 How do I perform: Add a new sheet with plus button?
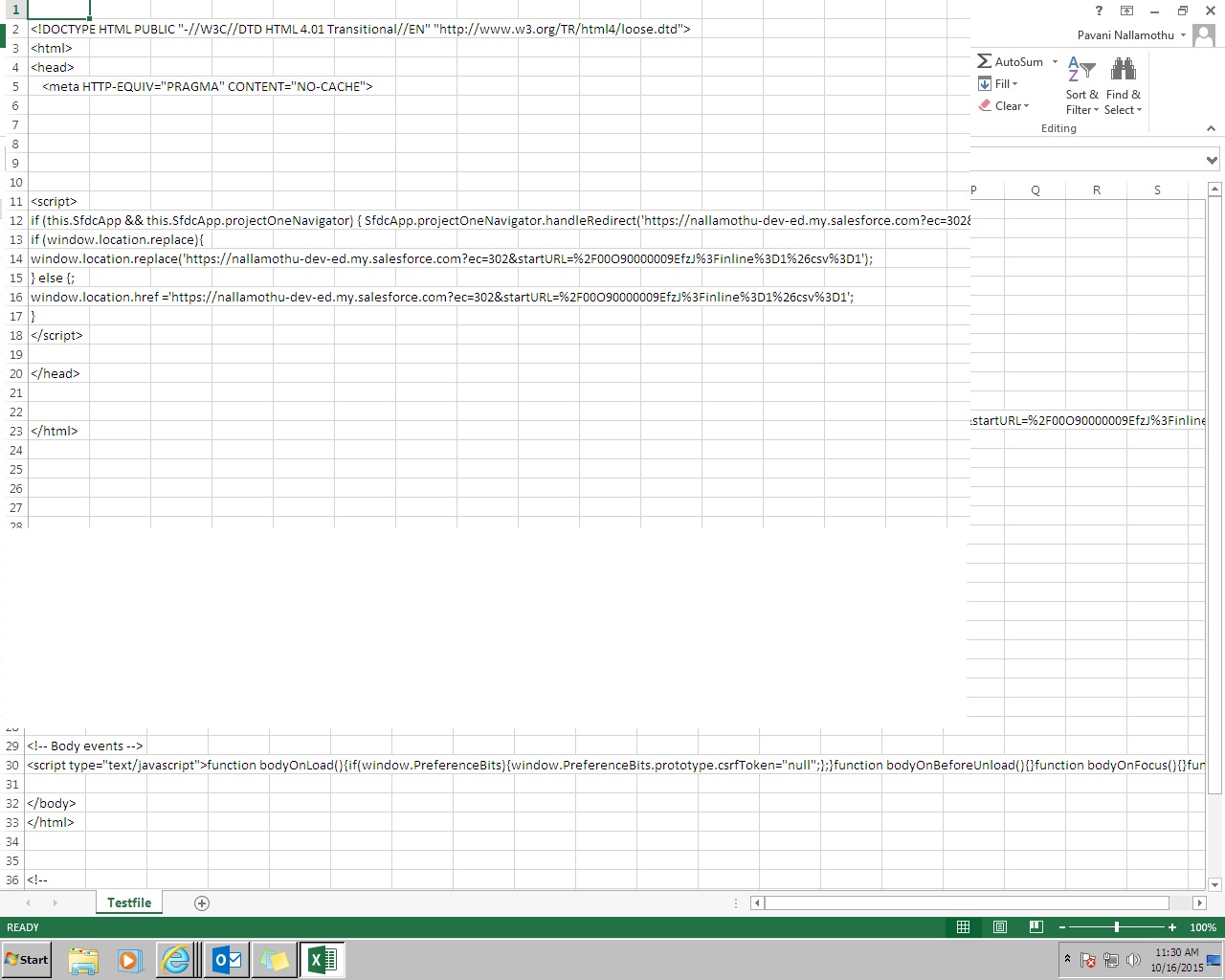pos(202,903)
